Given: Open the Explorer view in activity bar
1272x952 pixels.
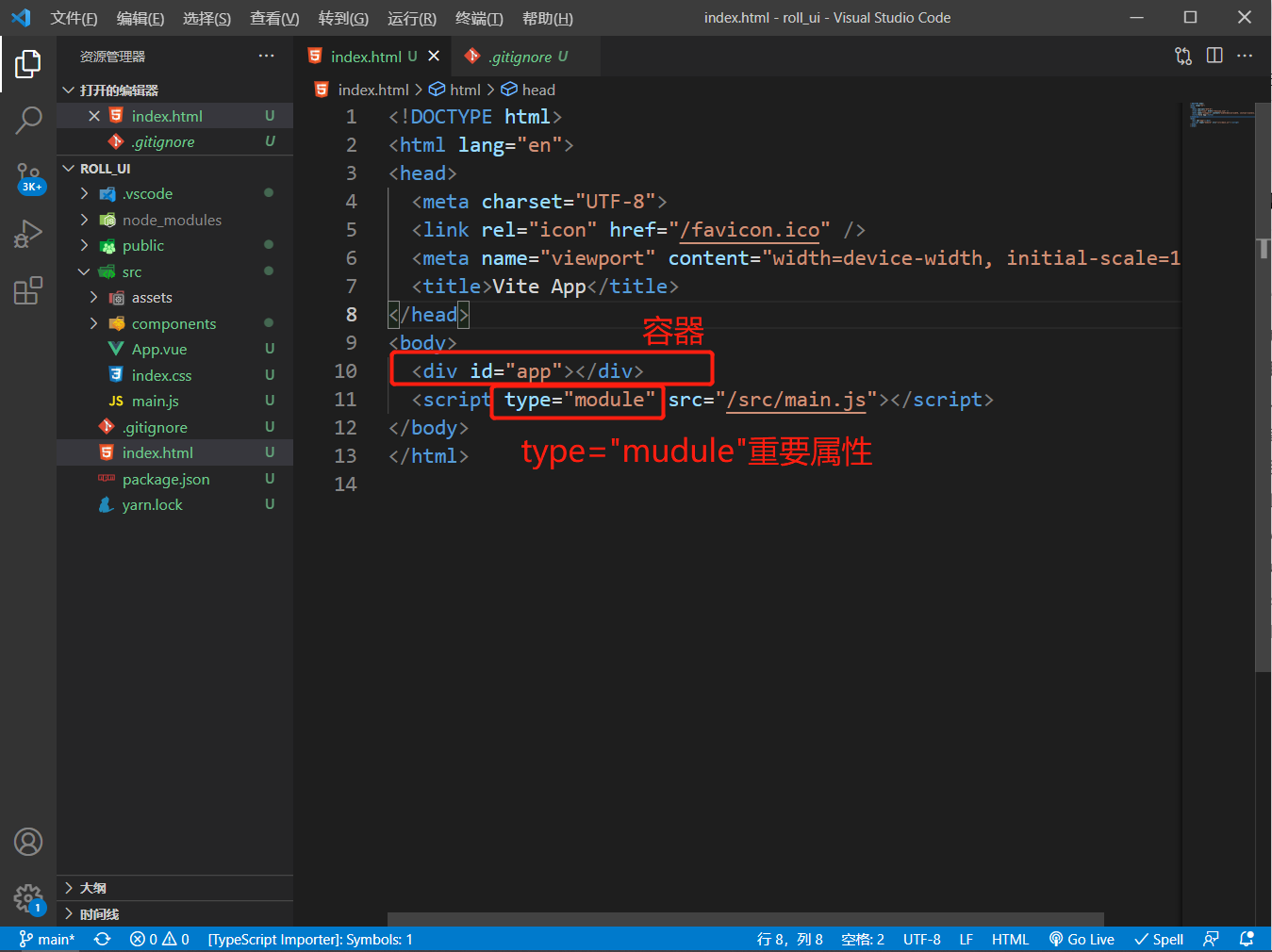Looking at the screenshot, I should (x=28, y=64).
